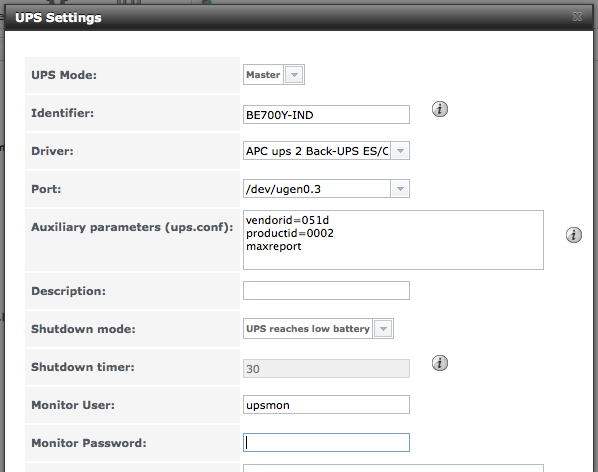
Task: Focus the empty Description field
Action: pos(326,291)
